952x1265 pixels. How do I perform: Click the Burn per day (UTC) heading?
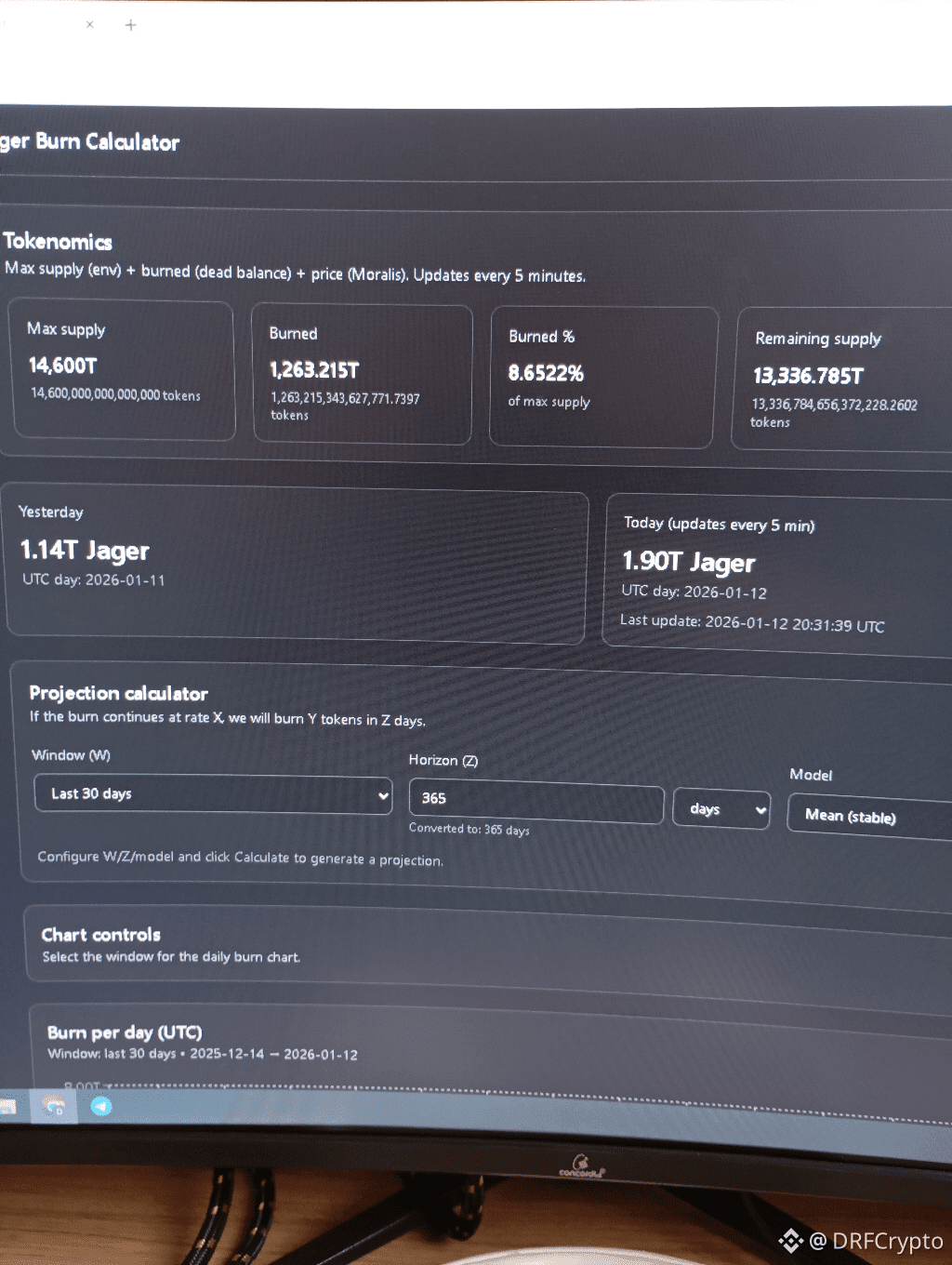pos(125,1032)
